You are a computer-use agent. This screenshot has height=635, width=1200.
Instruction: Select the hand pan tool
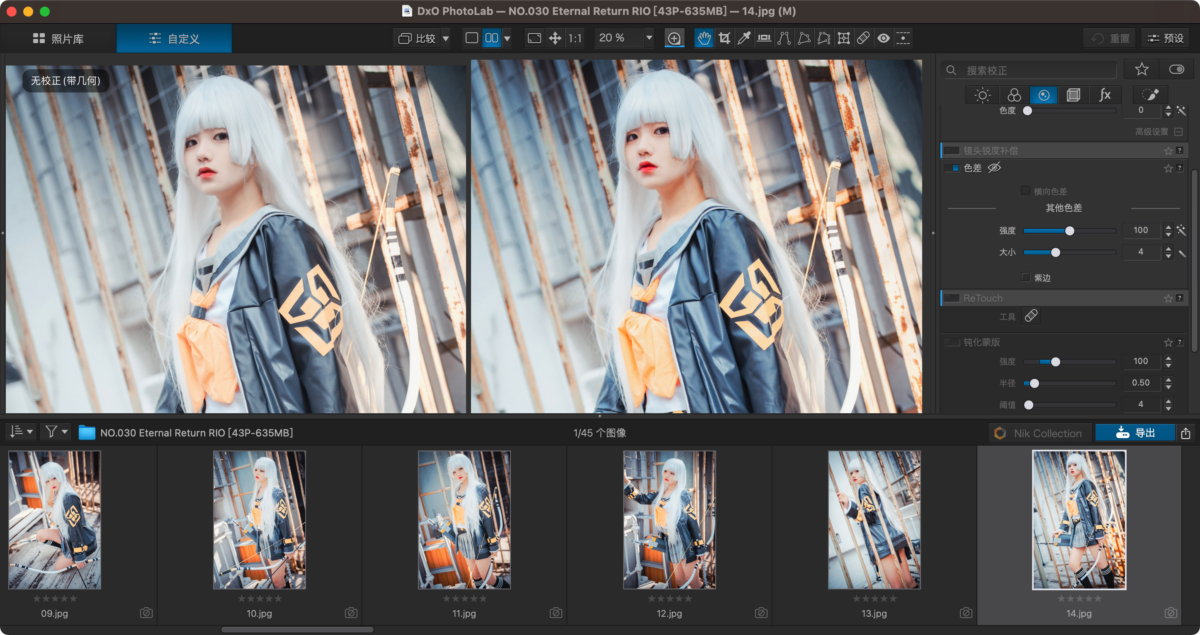pyautogui.click(x=704, y=38)
